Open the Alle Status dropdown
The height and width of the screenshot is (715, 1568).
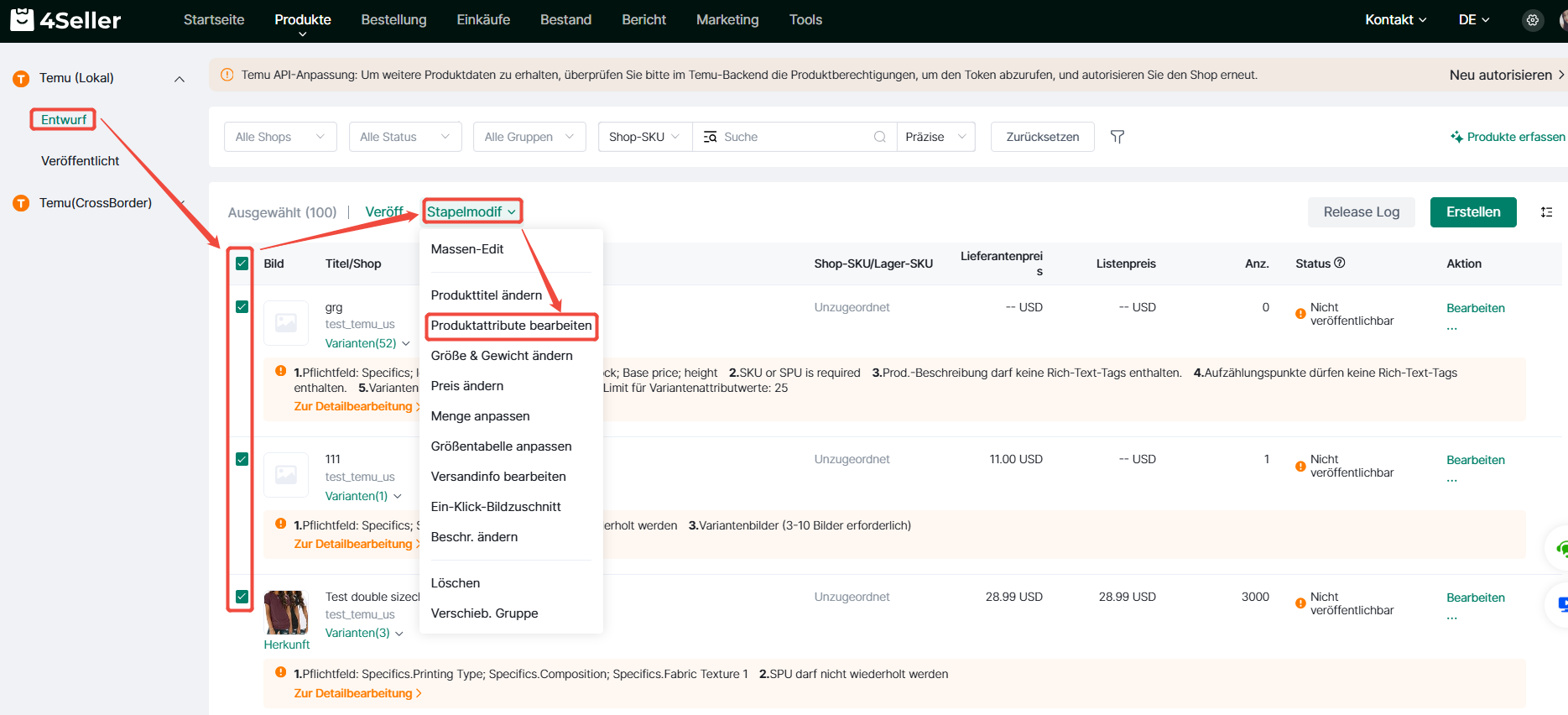click(x=405, y=137)
